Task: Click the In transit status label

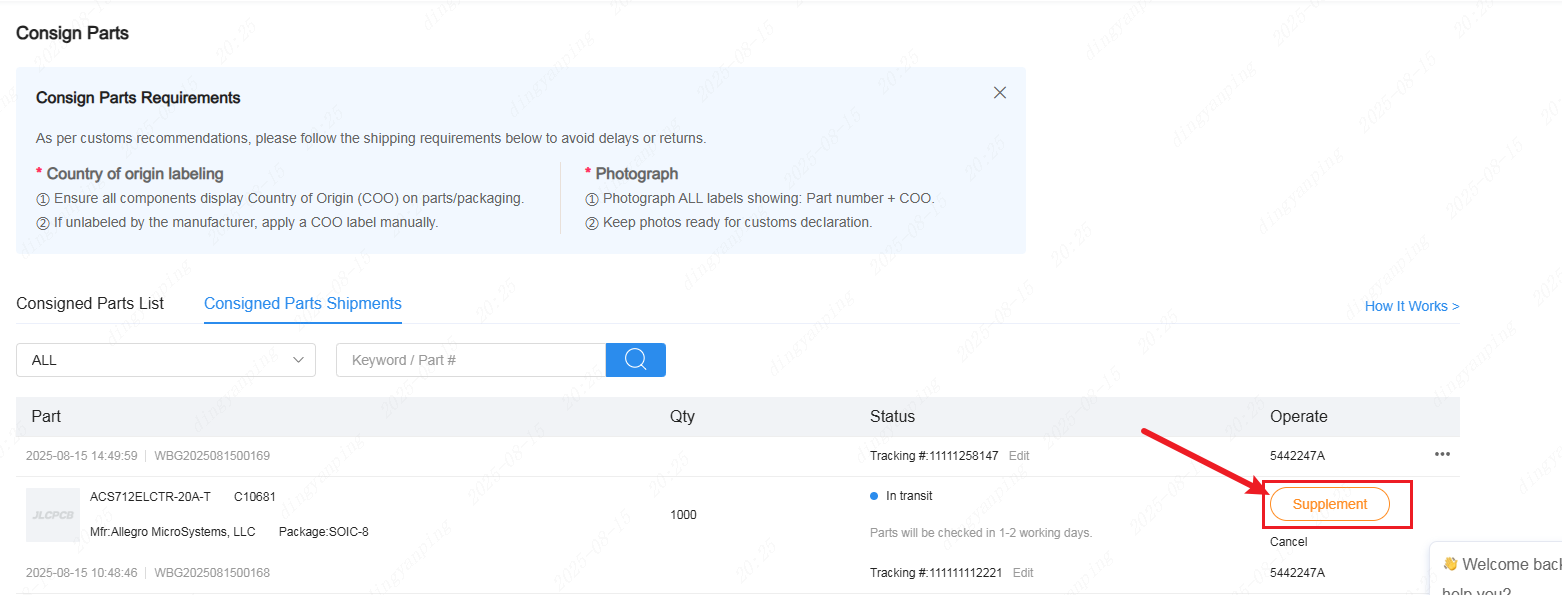Action: pyautogui.click(x=909, y=496)
